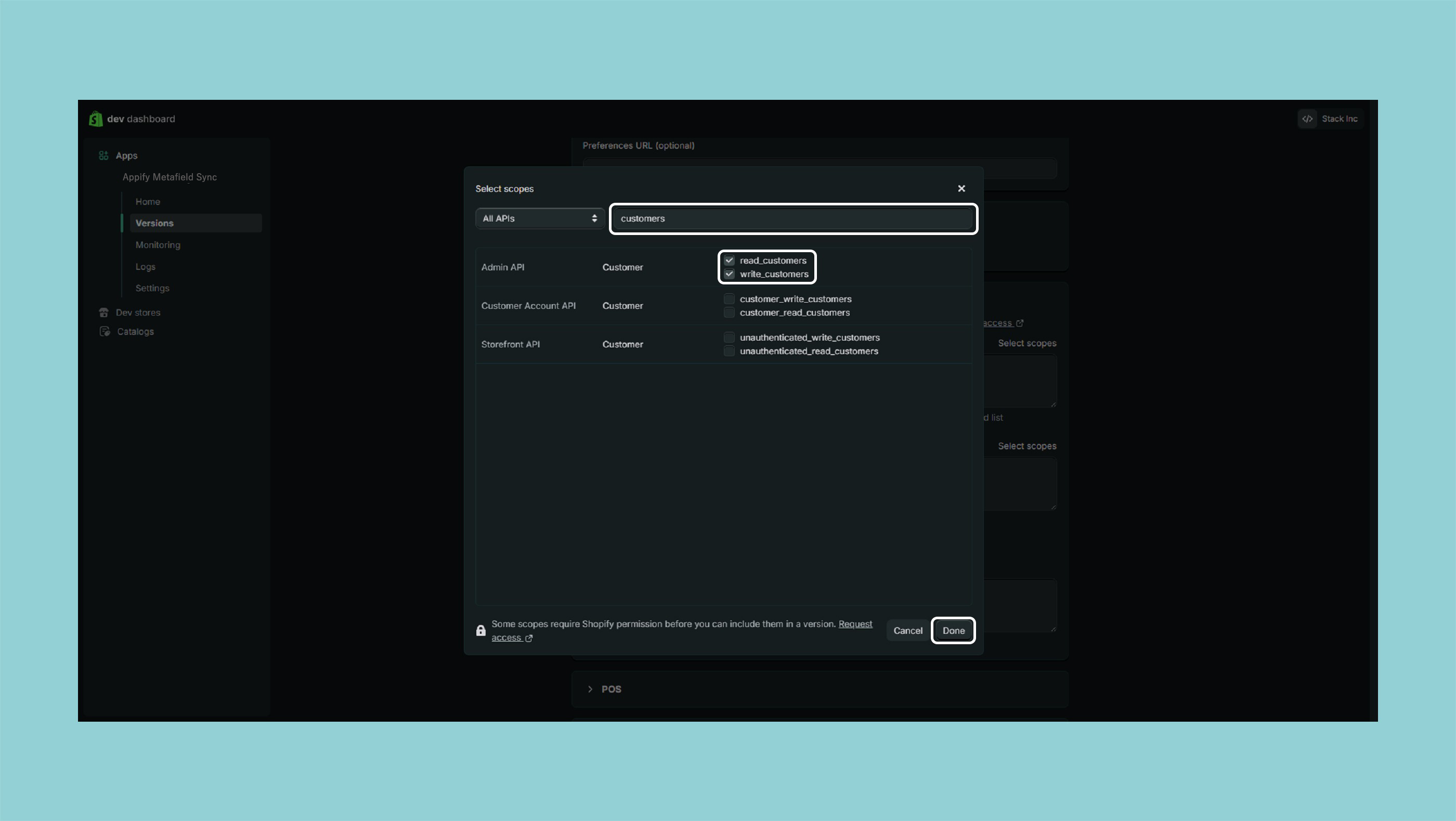The height and width of the screenshot is (821, 1456).
Task: Click the Apps grid icon in sidebar
Action: coord(103,155)
